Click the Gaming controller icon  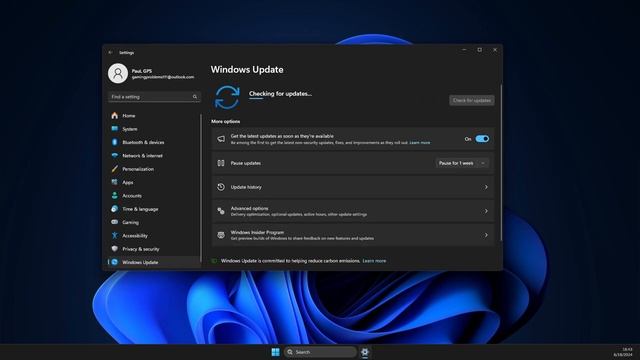(x=115, y=222)
